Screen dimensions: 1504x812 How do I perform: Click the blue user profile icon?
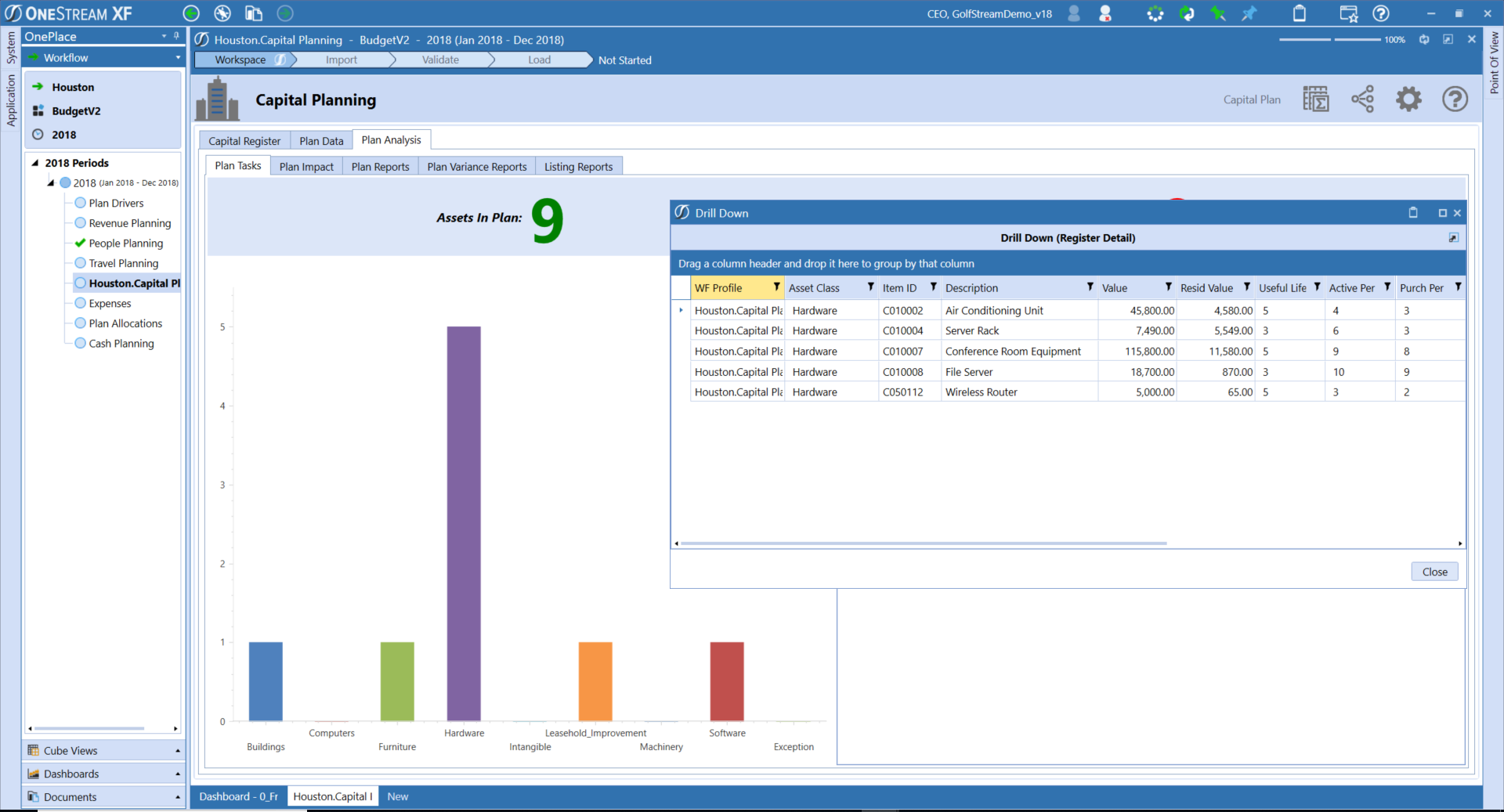point(1074,13)
